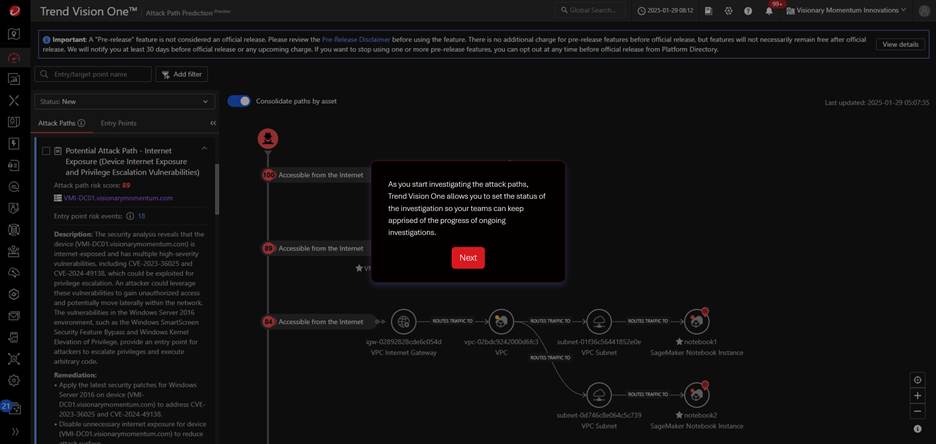Select the notebook1 SageMaker instance icon
The width and height of the screenshot is (936, 444).
(697, 322)
